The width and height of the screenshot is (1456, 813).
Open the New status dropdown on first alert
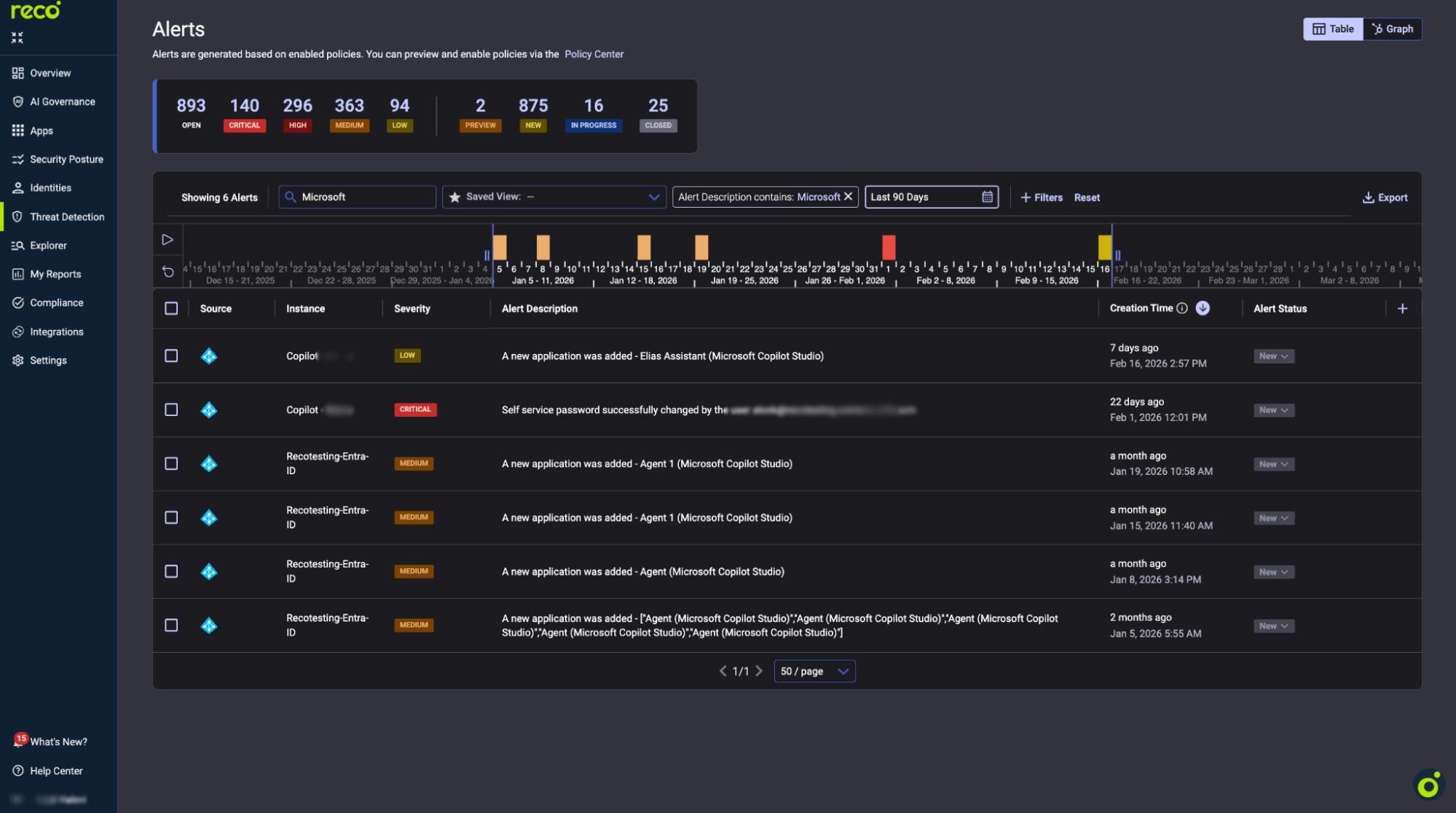tap(1273, 356)
